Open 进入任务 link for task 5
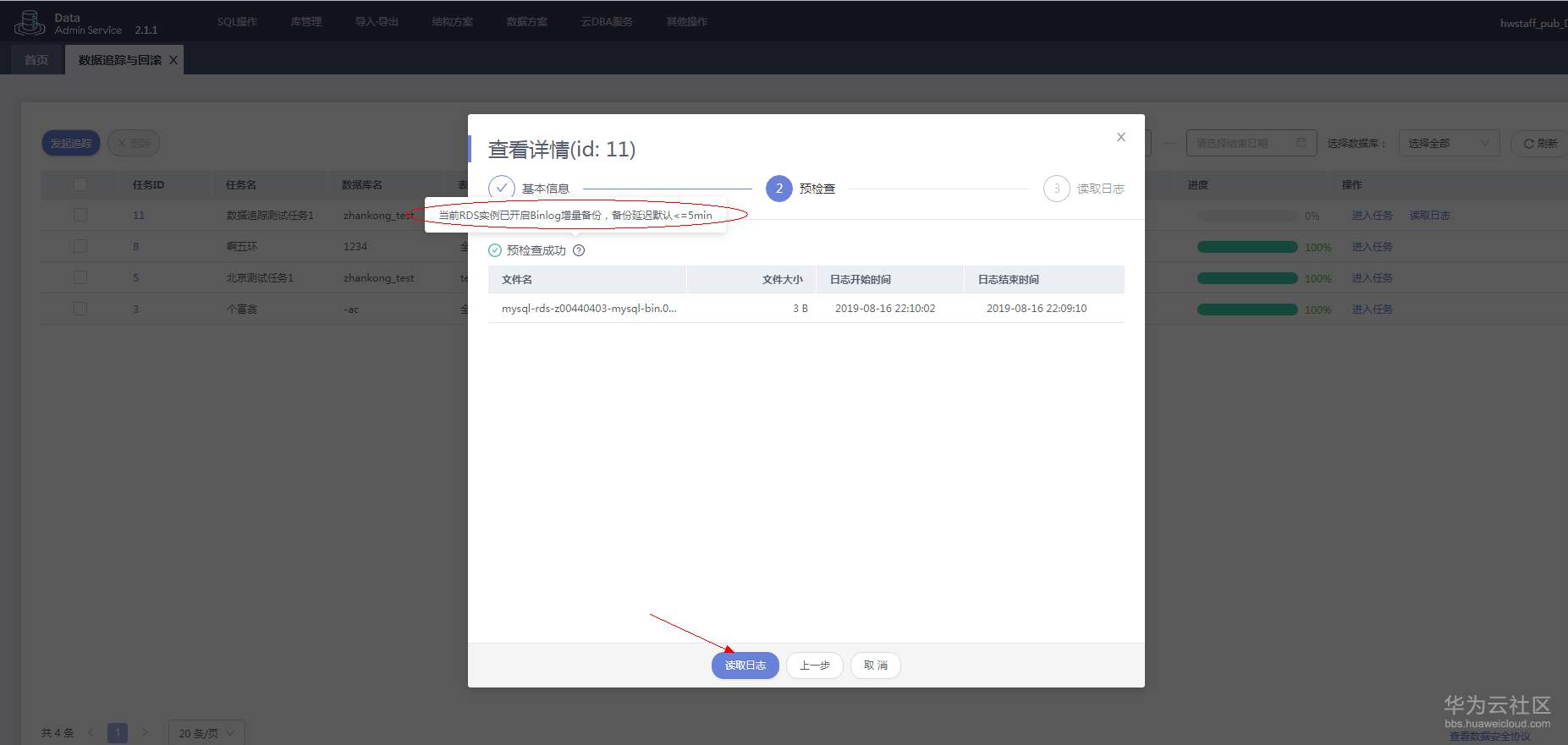The width and height of the screenshot is (1568, 745). (1372, 278)
